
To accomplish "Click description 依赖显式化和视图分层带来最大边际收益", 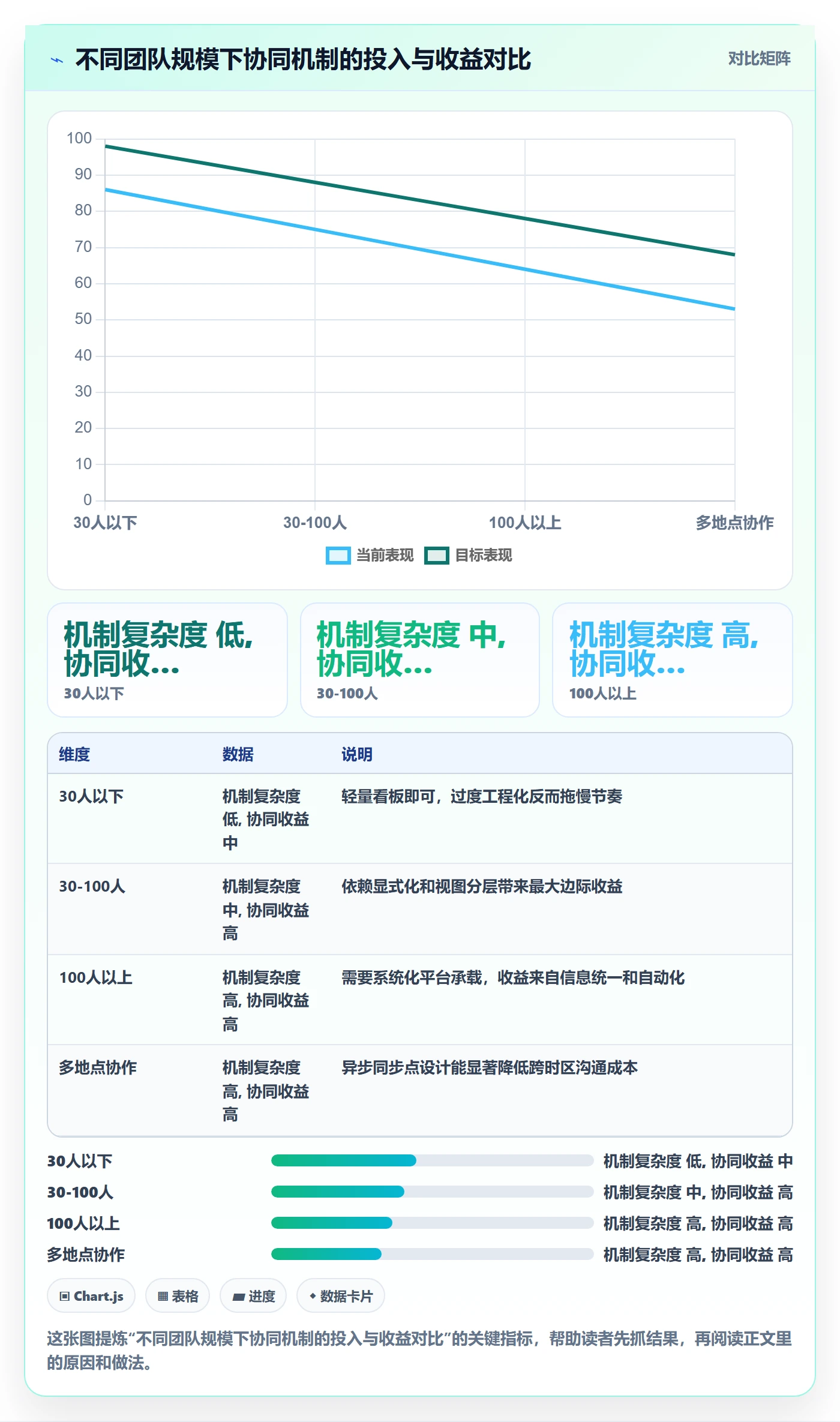I will [482, 886].
